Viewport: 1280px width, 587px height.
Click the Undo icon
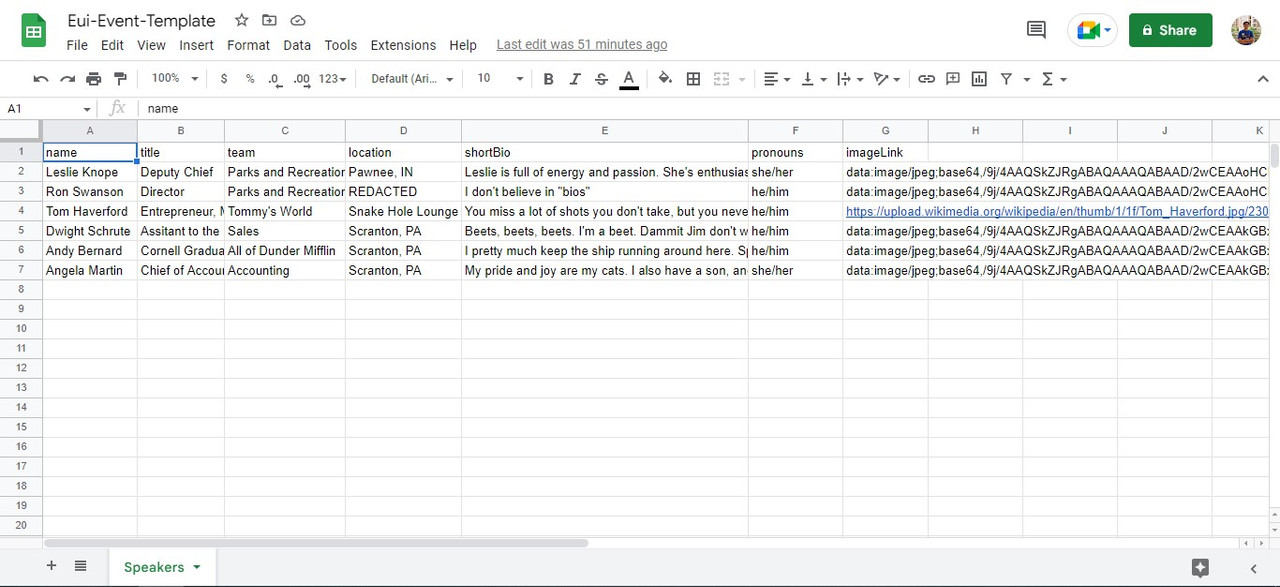[x=41, y=79]
